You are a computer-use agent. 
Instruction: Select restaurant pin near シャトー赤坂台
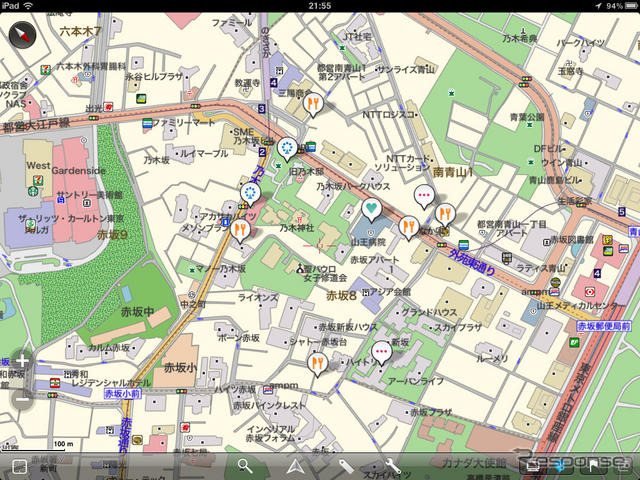(317, 363)
